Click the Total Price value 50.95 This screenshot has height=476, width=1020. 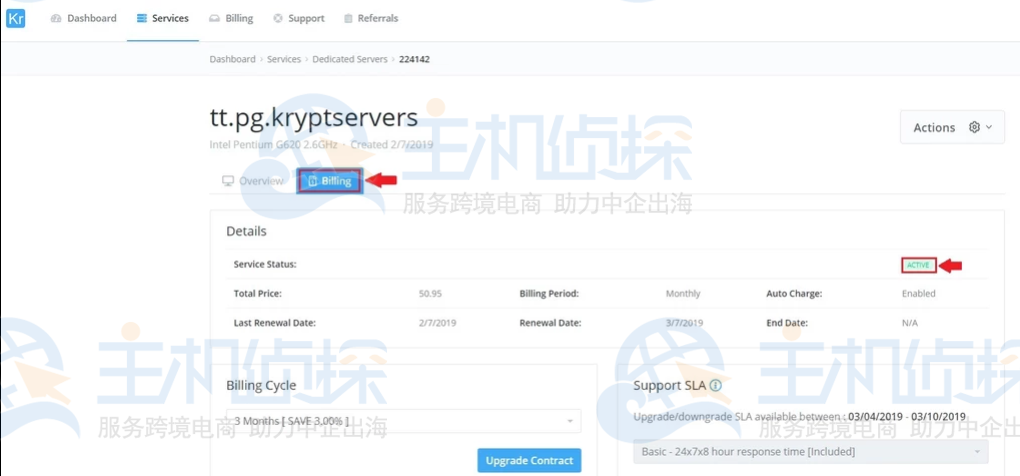pos(430,294)
